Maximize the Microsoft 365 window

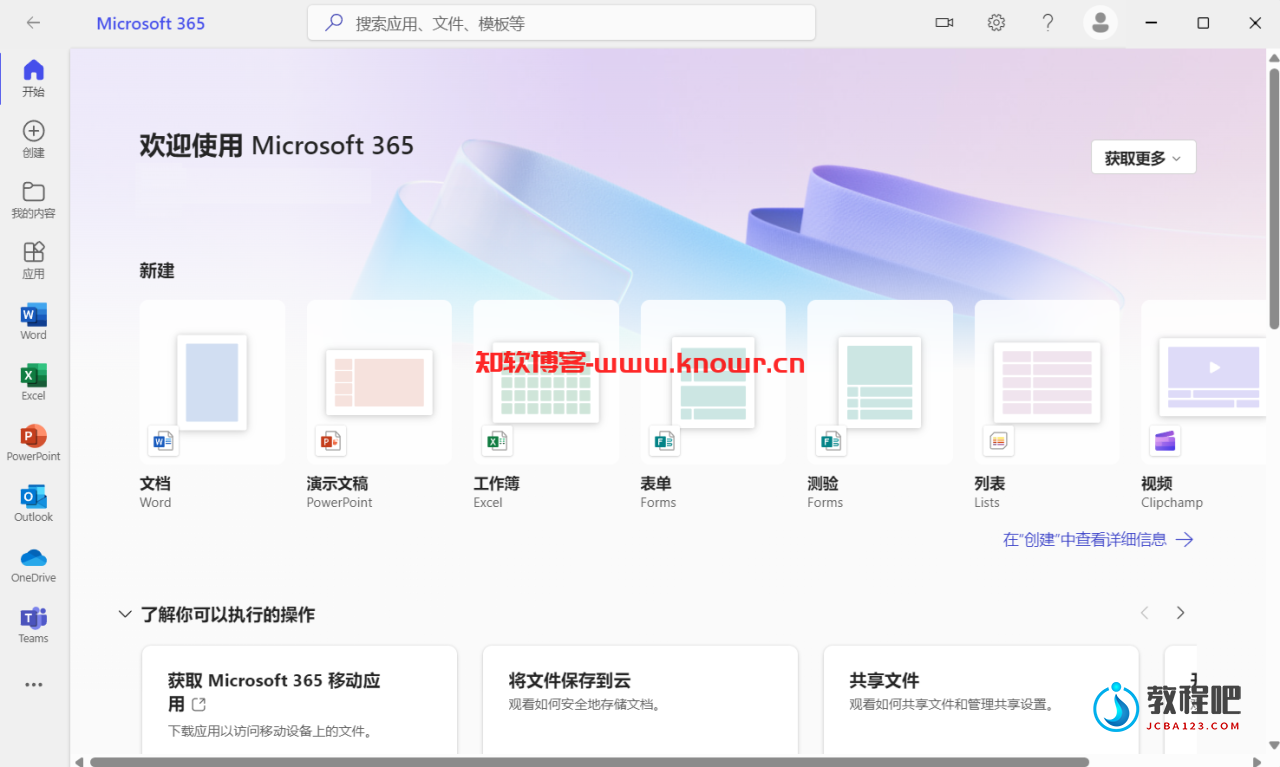pos(1203,23)
